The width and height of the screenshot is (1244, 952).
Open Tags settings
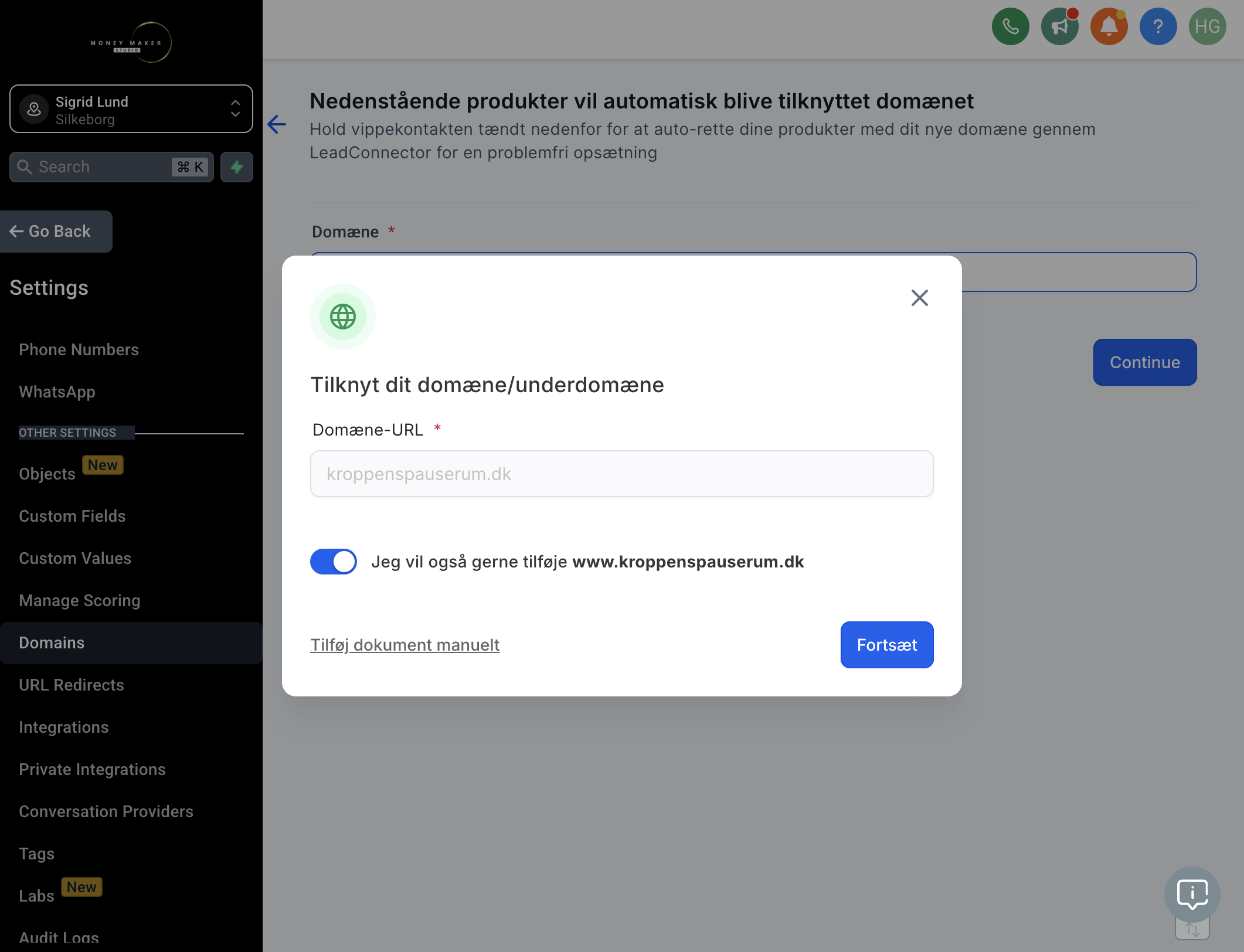[x=36, y=854]
